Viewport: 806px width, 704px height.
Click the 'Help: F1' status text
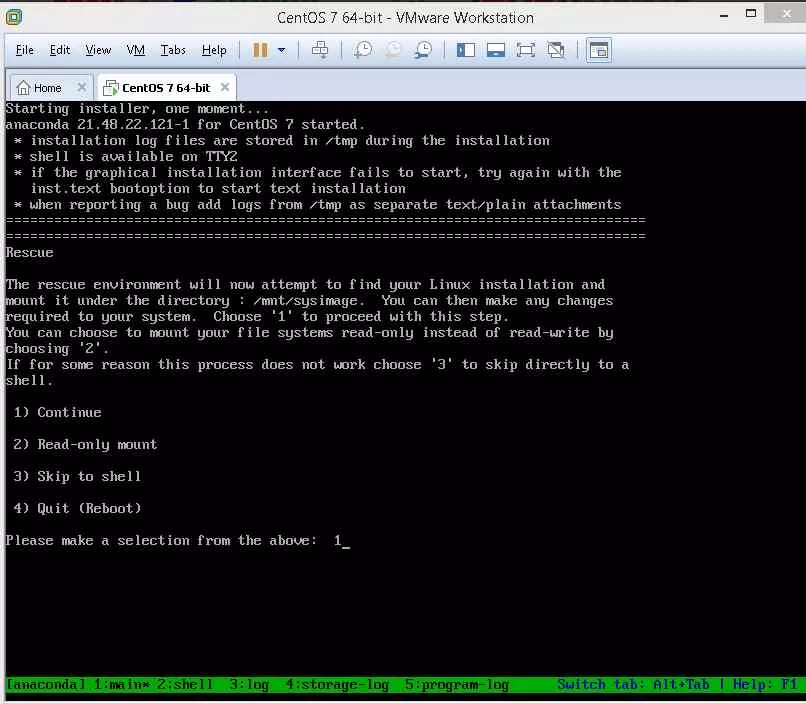click(x=765, y=684)
